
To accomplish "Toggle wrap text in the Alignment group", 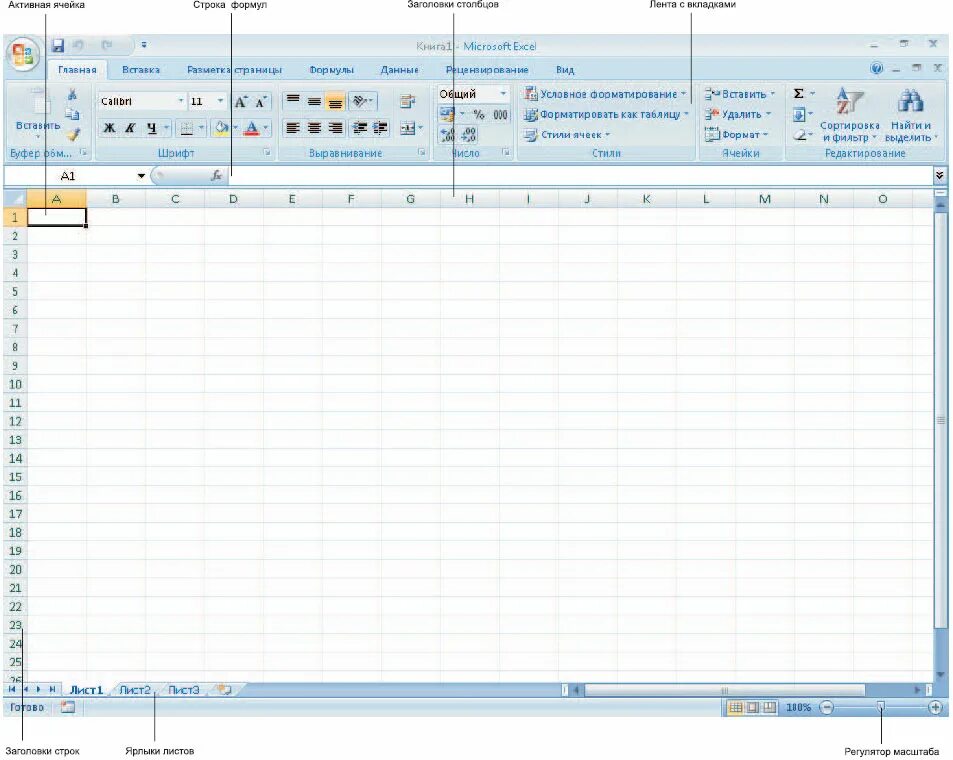I will pos(407,102).
